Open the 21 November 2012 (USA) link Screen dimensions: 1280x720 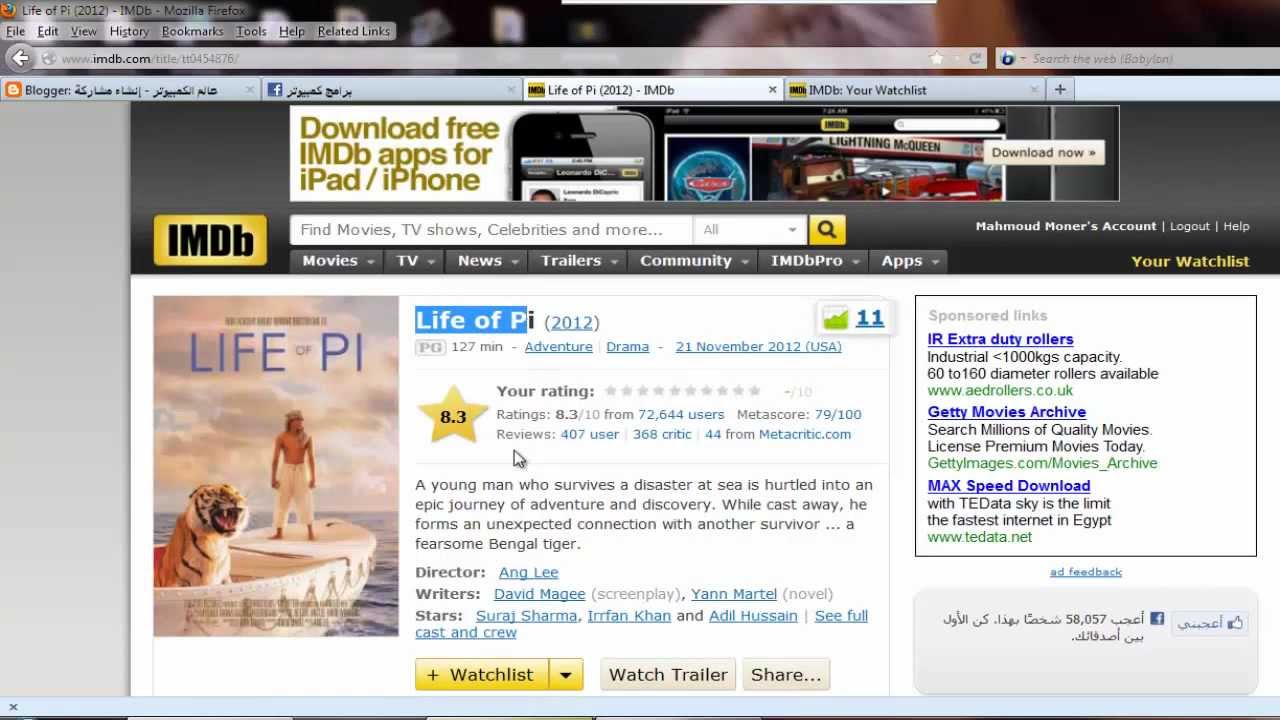click(758, 347)
